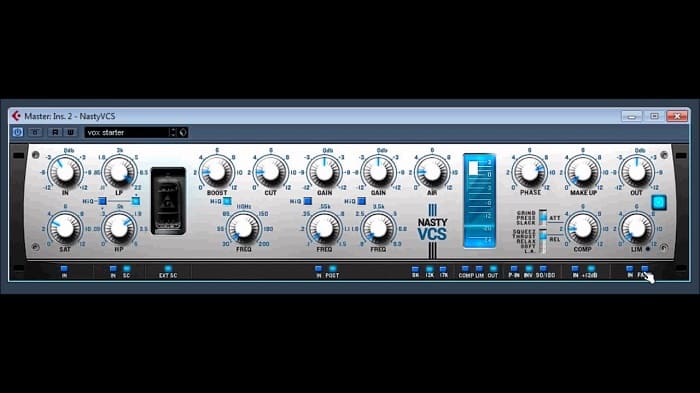The width and height of the screenshot is (700, 393).
Task: Click the REL release mode slider
Action: (x=543, y=241)
